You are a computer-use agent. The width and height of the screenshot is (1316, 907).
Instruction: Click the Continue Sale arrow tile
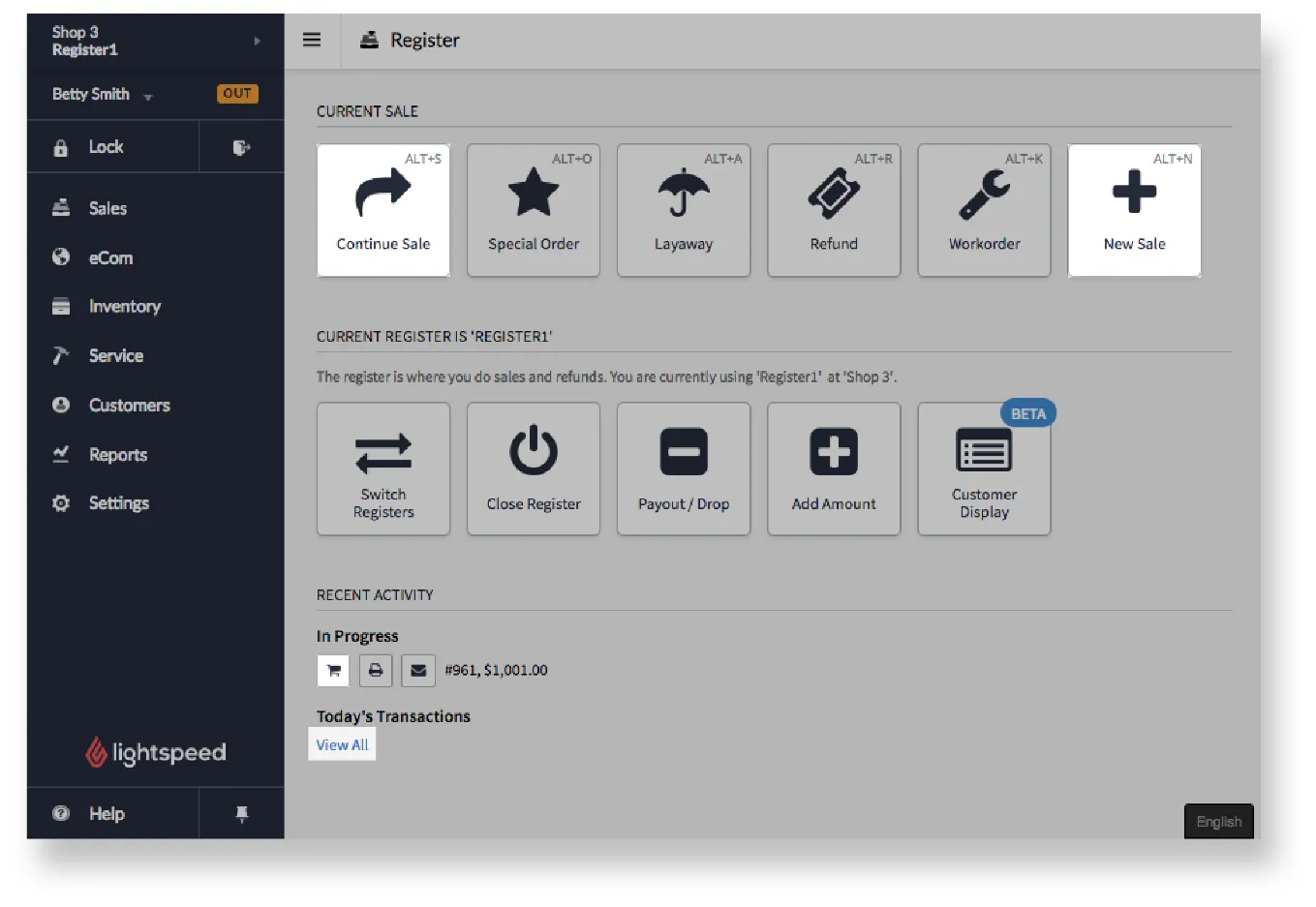click(383, 210)
